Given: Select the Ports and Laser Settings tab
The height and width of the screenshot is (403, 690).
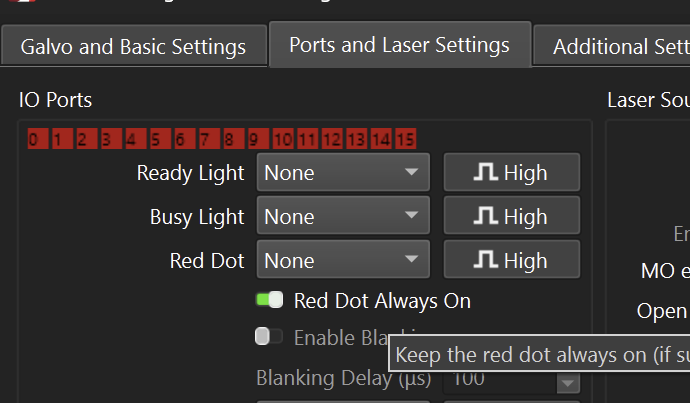Looking at the screenshot, I should pyautogui.click(x=399, y=45).
